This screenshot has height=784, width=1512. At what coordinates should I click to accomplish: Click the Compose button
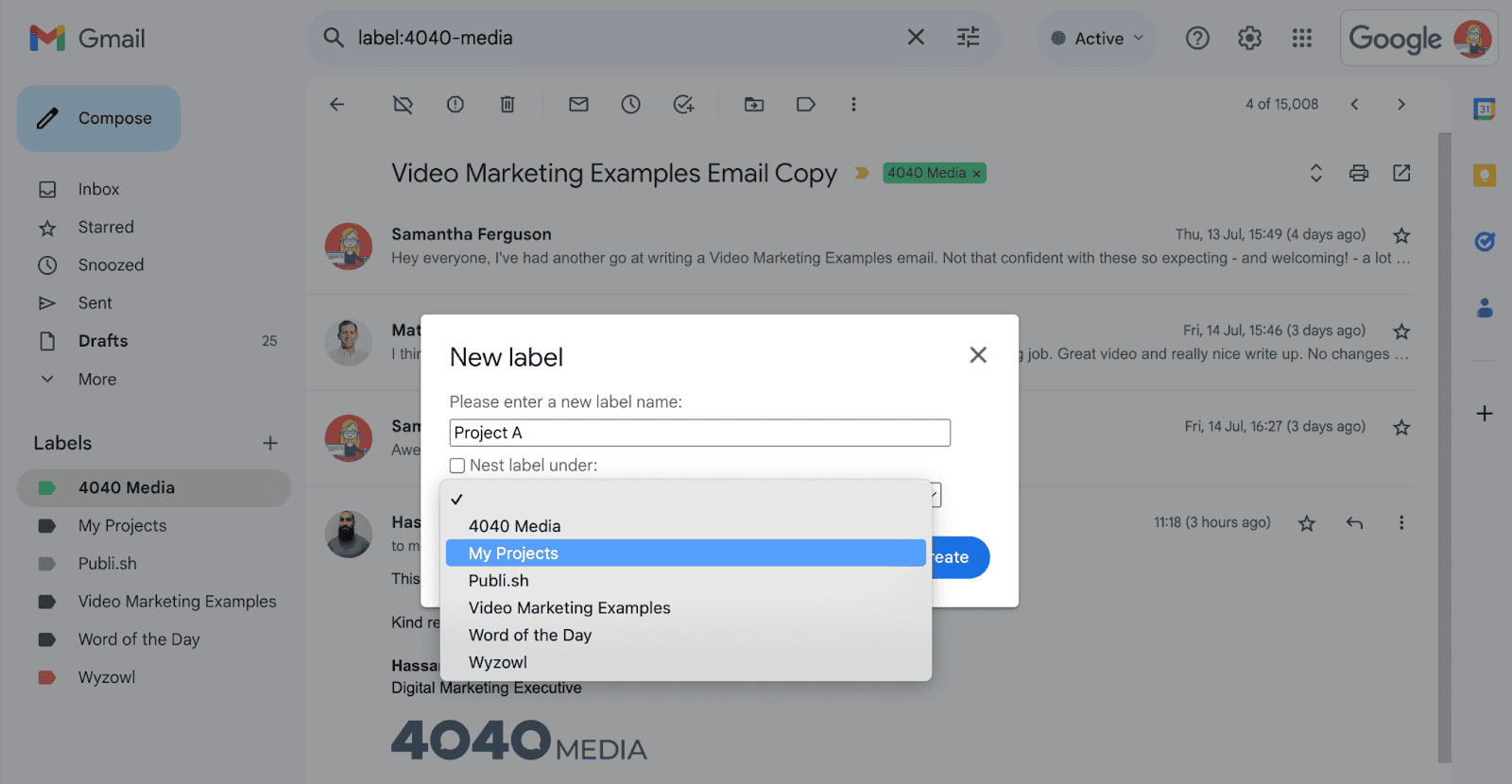point(99,119)
